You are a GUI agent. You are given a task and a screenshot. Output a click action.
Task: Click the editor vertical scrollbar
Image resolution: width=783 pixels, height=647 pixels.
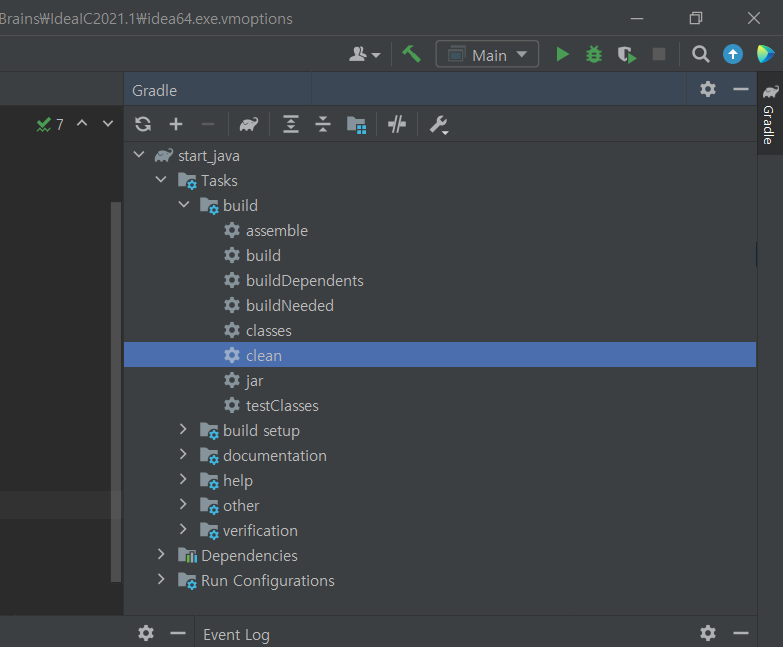(116, 392)
